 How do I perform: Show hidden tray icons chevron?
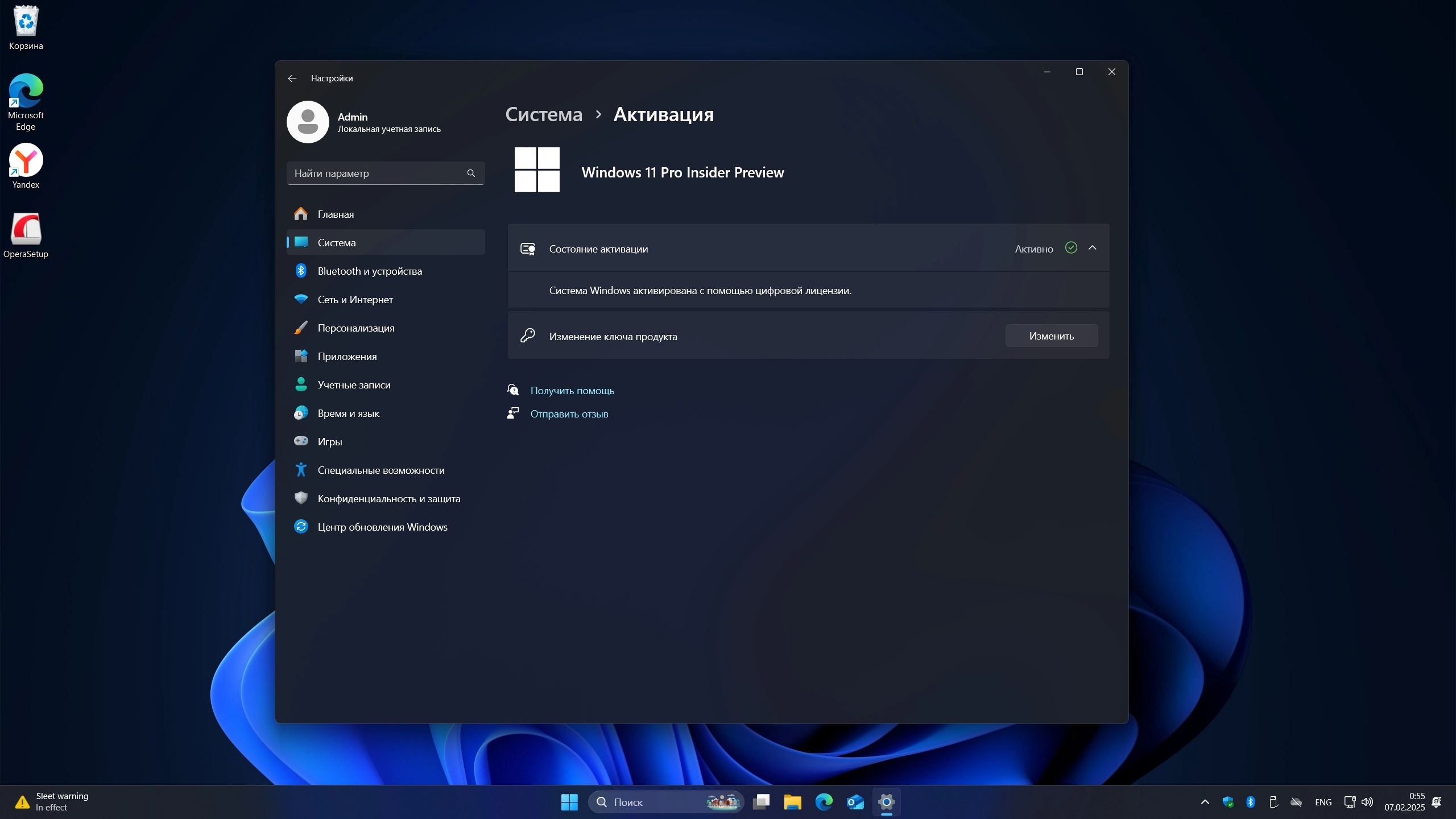[1205, 802]
